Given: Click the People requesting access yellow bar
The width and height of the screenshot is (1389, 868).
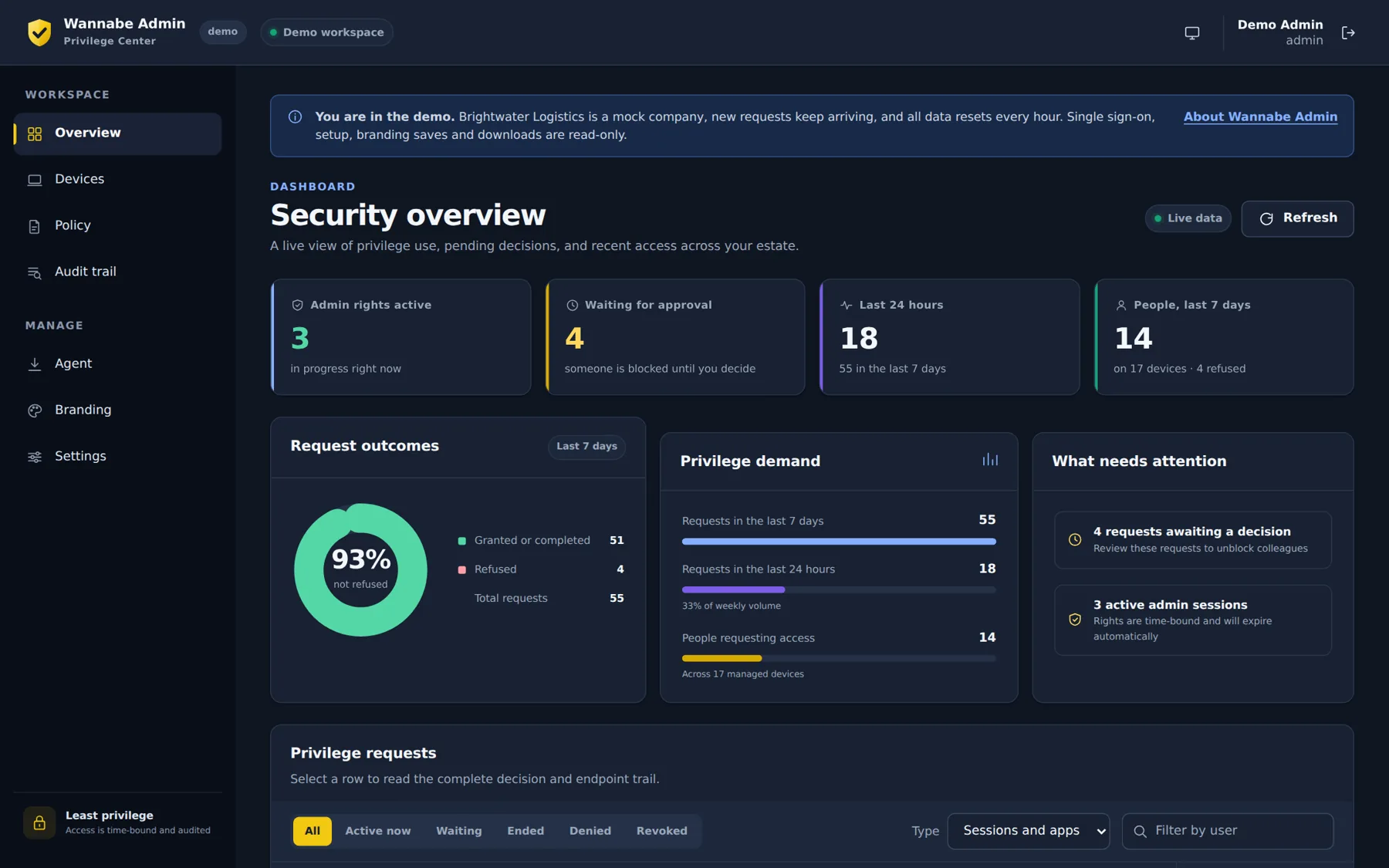Looking at the screenshot, I should [722, 658].
